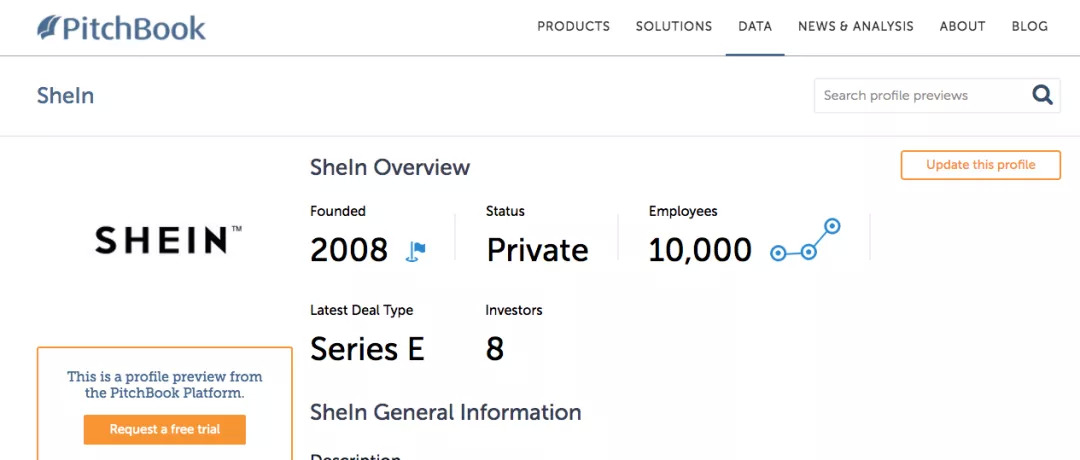Viewport: 1080px width, 460px height.
Task: Click the Series E deal type value
Action: (367, 349)
